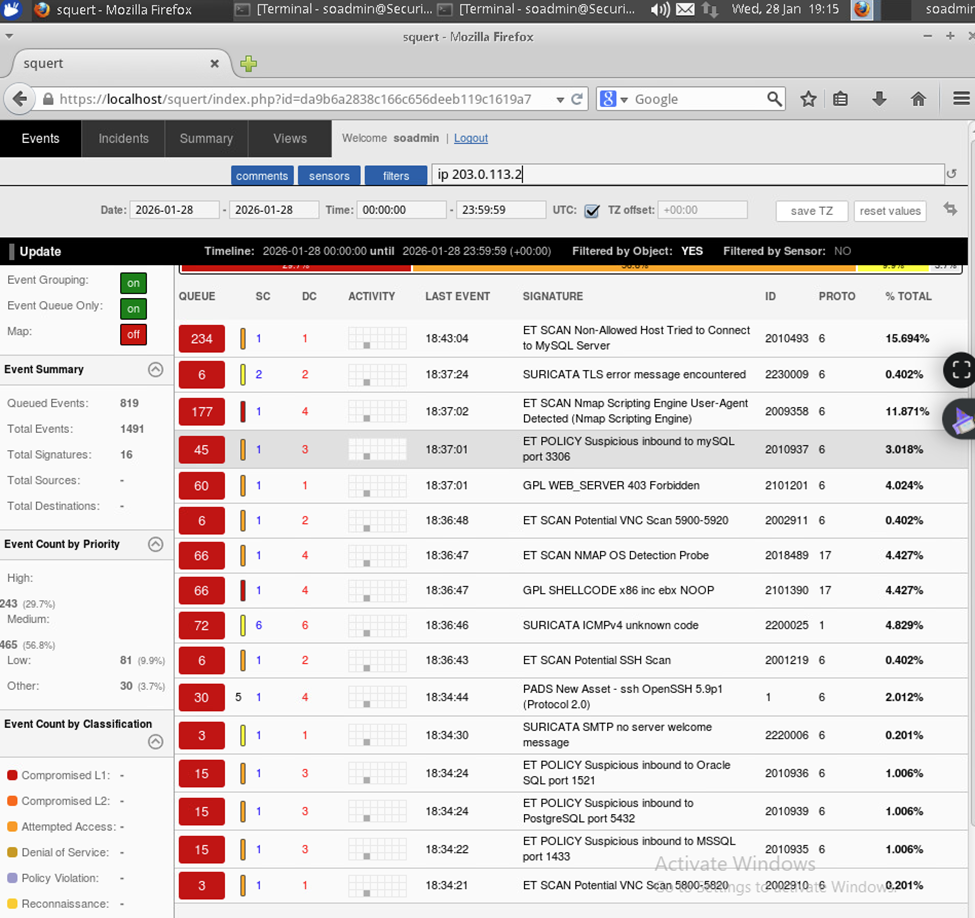
Task: Sort the table by QUEUE column header
Action: coord(197,297)
